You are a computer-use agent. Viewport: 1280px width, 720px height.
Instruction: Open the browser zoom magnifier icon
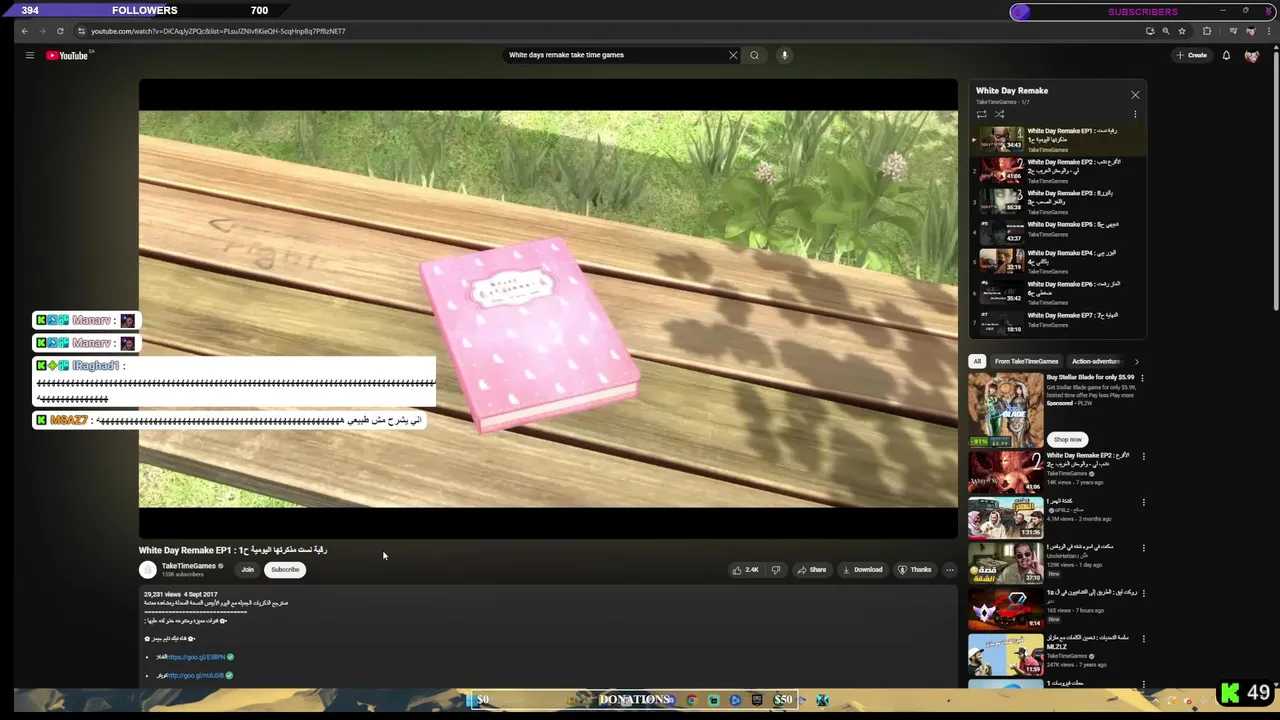coord(1165,31)
